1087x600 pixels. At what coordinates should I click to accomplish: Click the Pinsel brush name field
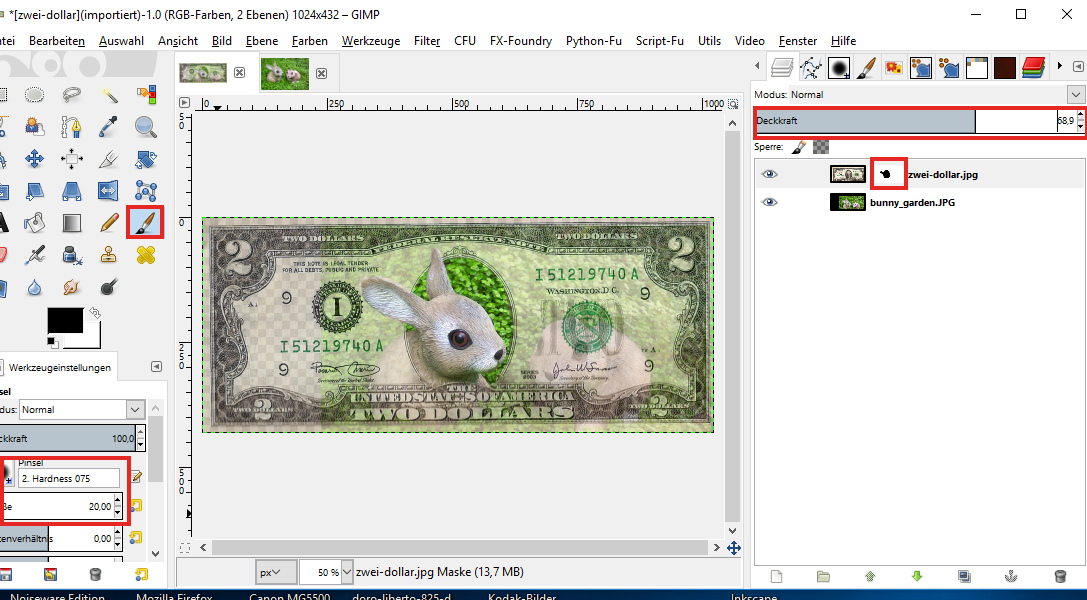(x=68, y=478)
